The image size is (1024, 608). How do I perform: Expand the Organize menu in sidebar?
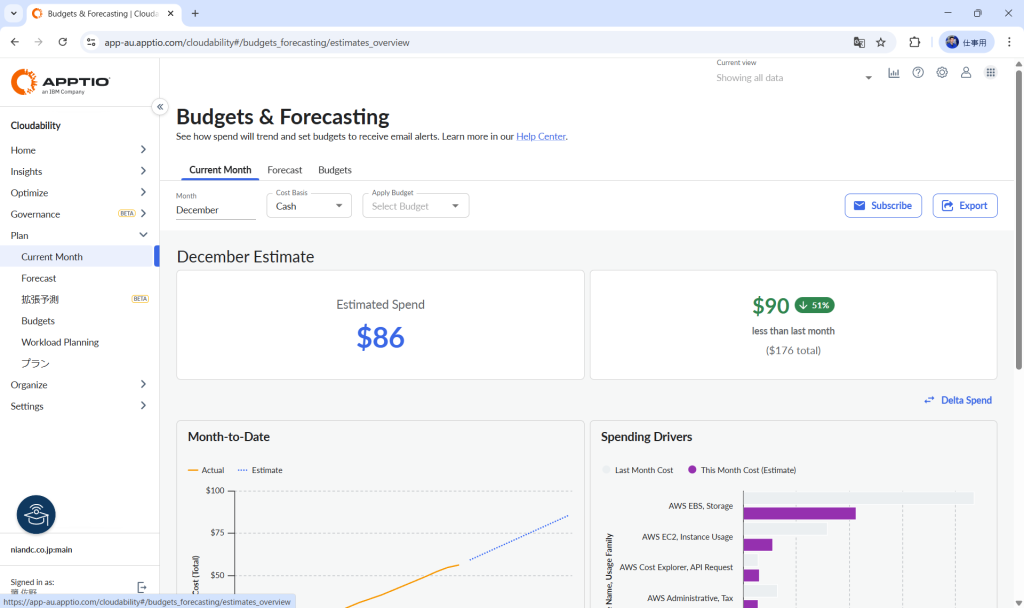point(79,385)
